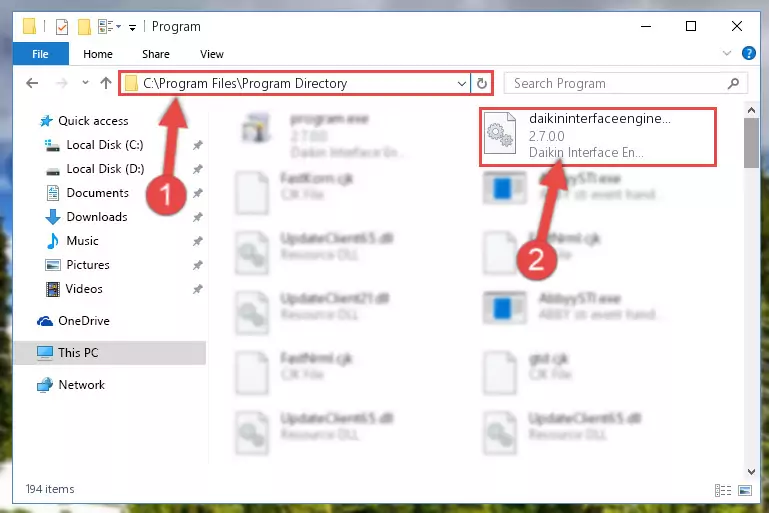Click the pin icon beside Local Disk (D:)

(x=197, y=169)
